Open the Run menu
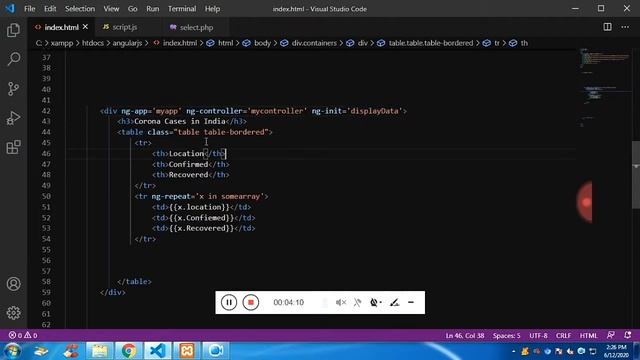This screenshot has width=640, height=360. coord(153,9)
